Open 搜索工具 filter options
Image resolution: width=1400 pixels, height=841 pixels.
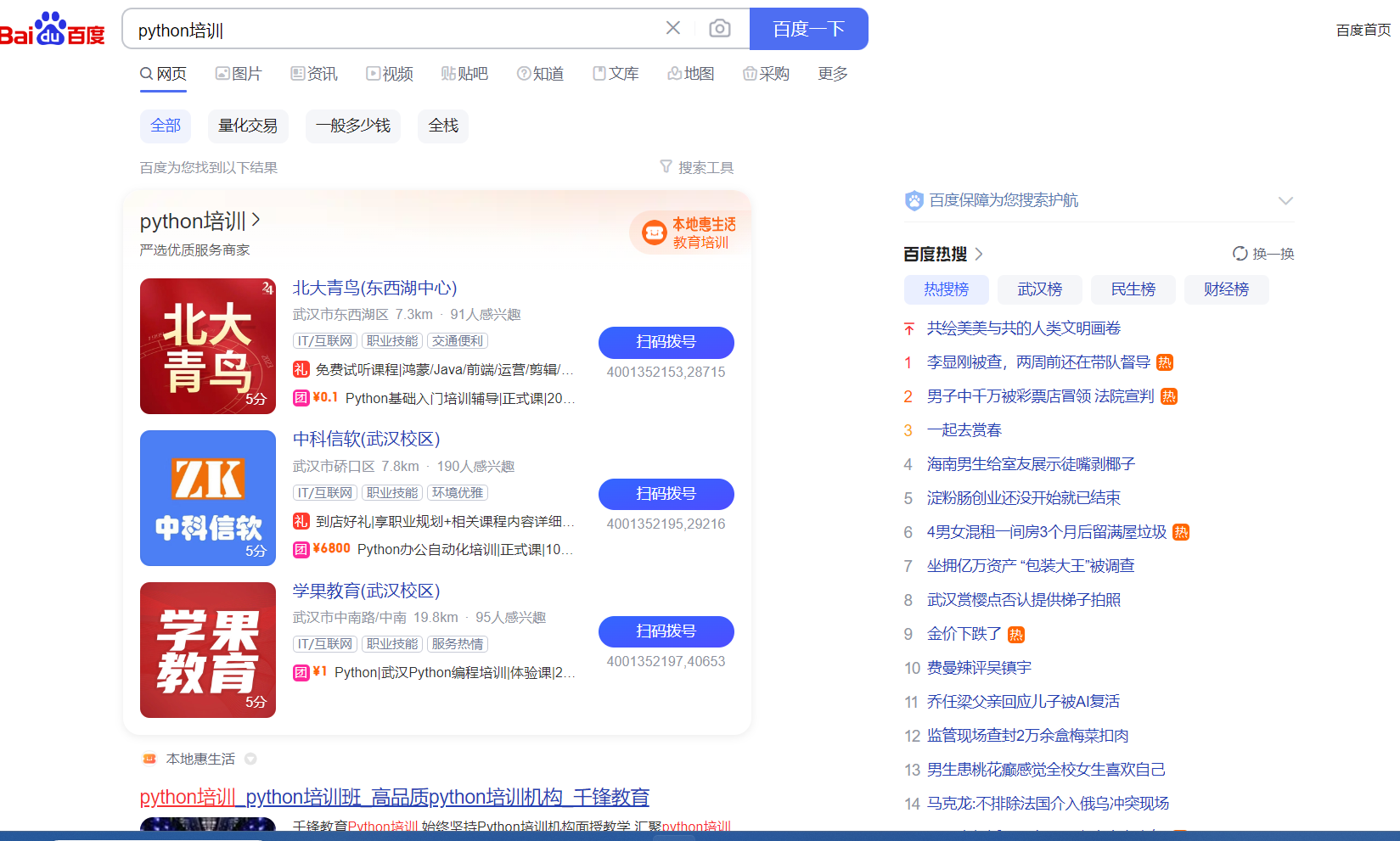(697, 167)
